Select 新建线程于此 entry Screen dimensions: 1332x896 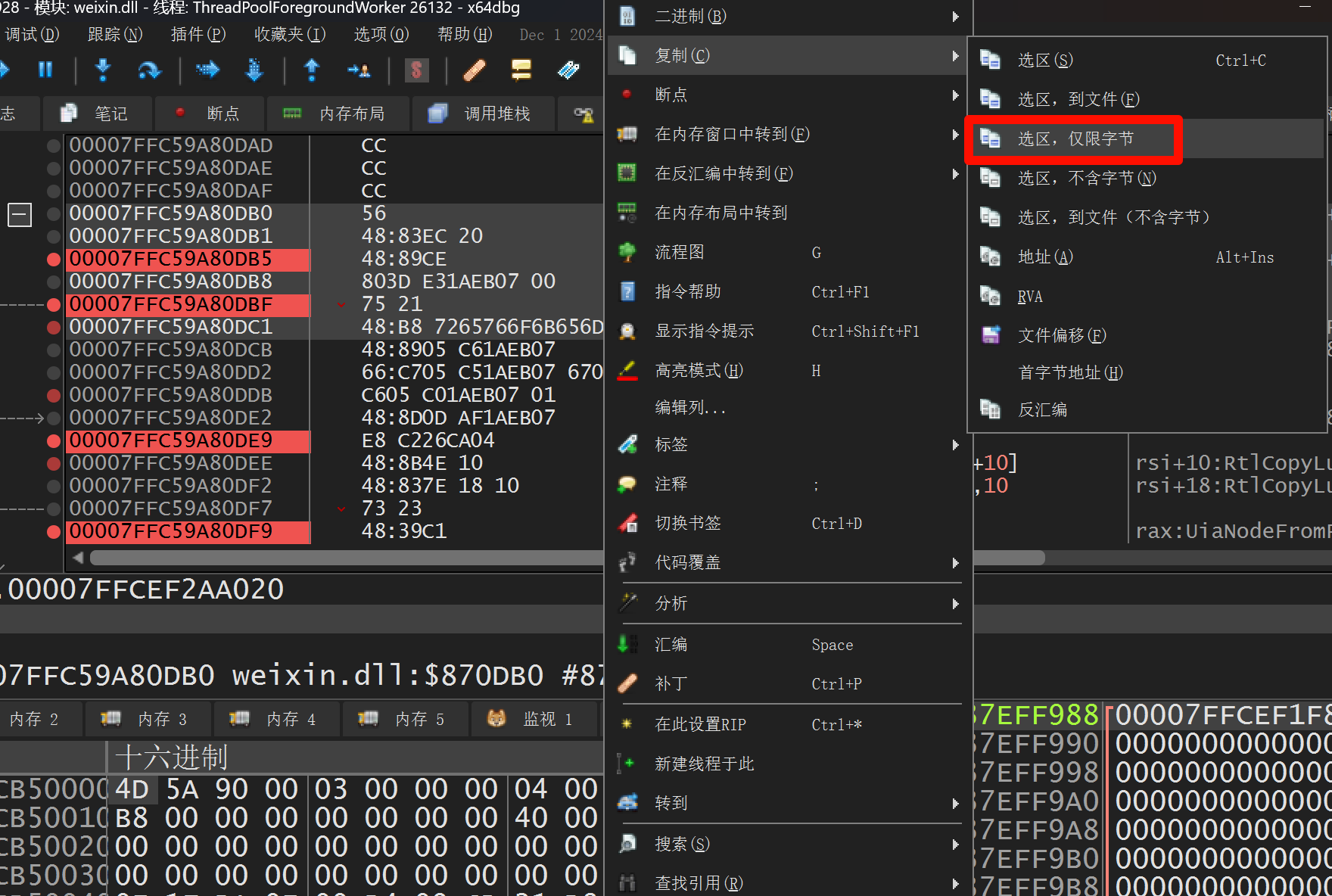(x=789, y=764)
